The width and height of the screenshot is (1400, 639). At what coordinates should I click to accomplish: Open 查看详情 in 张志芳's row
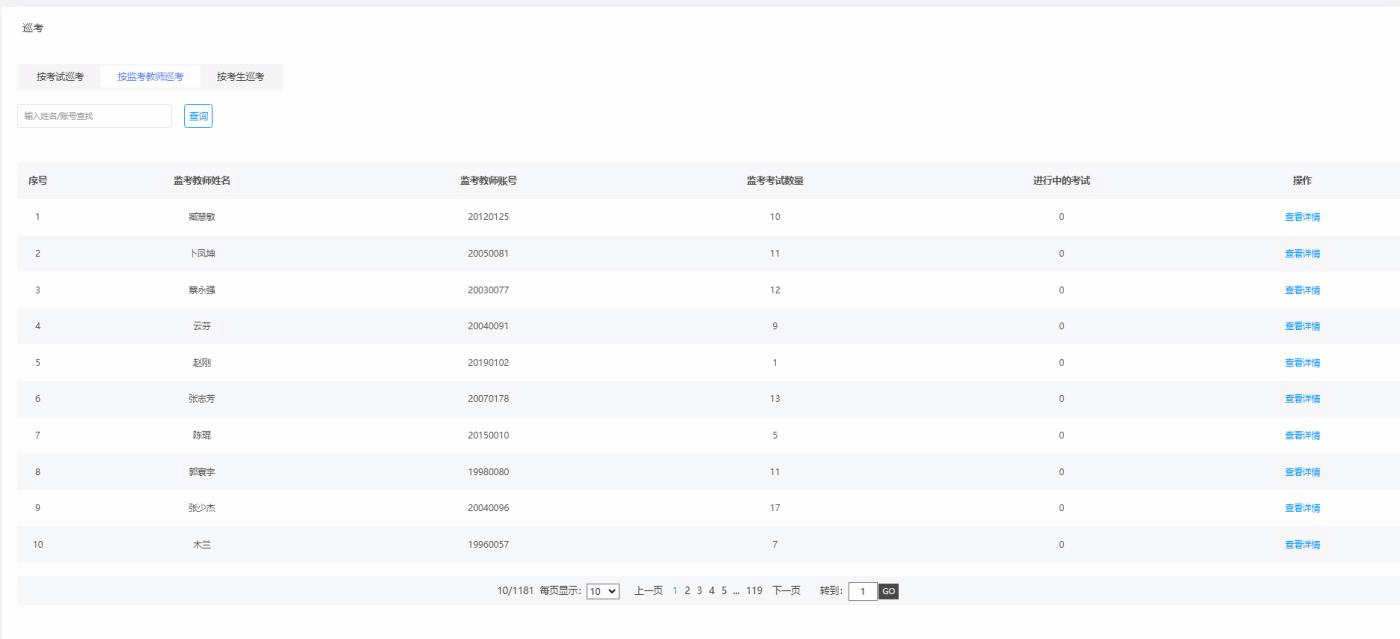(1302, 399)
